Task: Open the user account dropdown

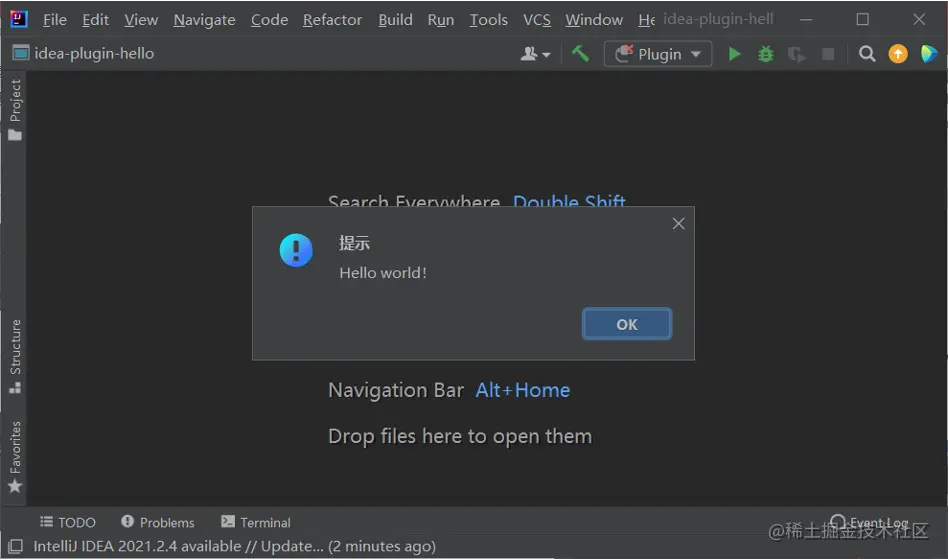Action: (x=535, y=54)
